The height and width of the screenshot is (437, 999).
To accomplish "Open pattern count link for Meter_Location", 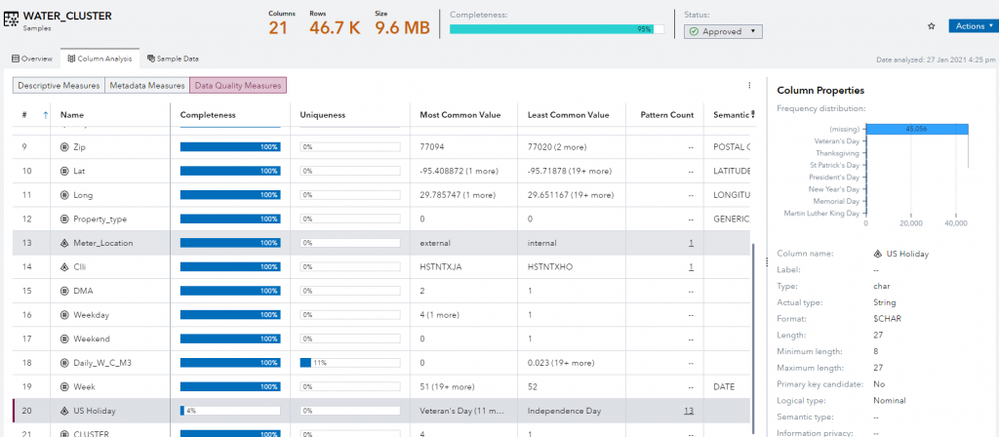I will click(x=690, y=243).
